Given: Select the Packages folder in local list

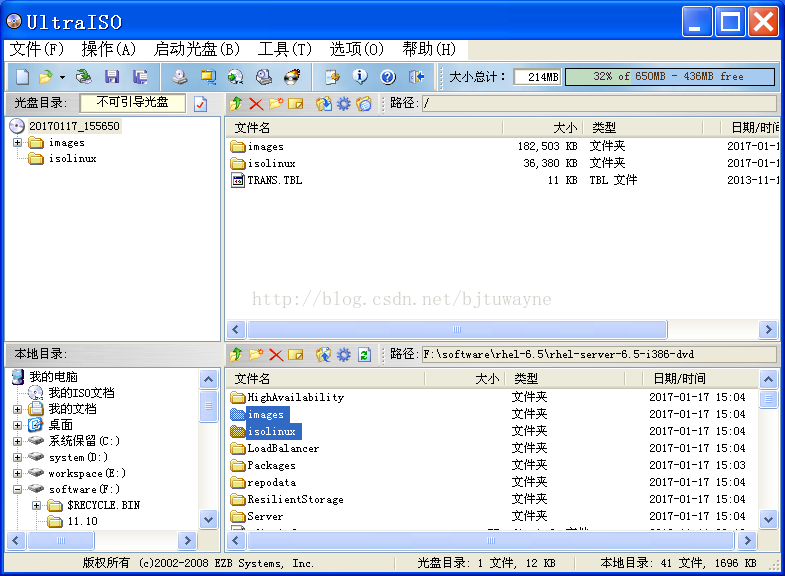Looking at the screenshot, I should [x=271, y=465].
